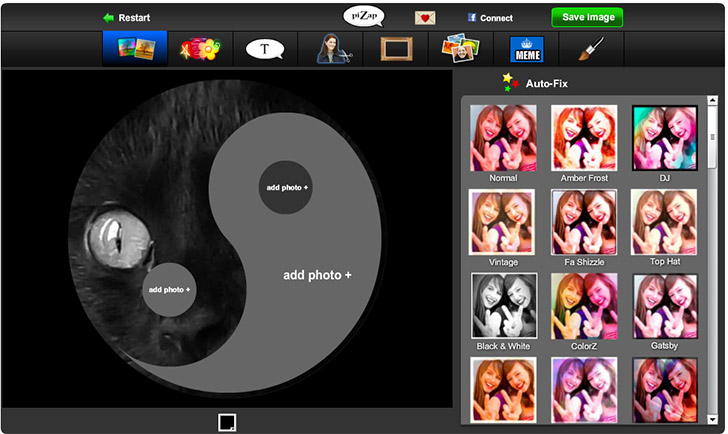Click the Save Image button

coord(587,17)
